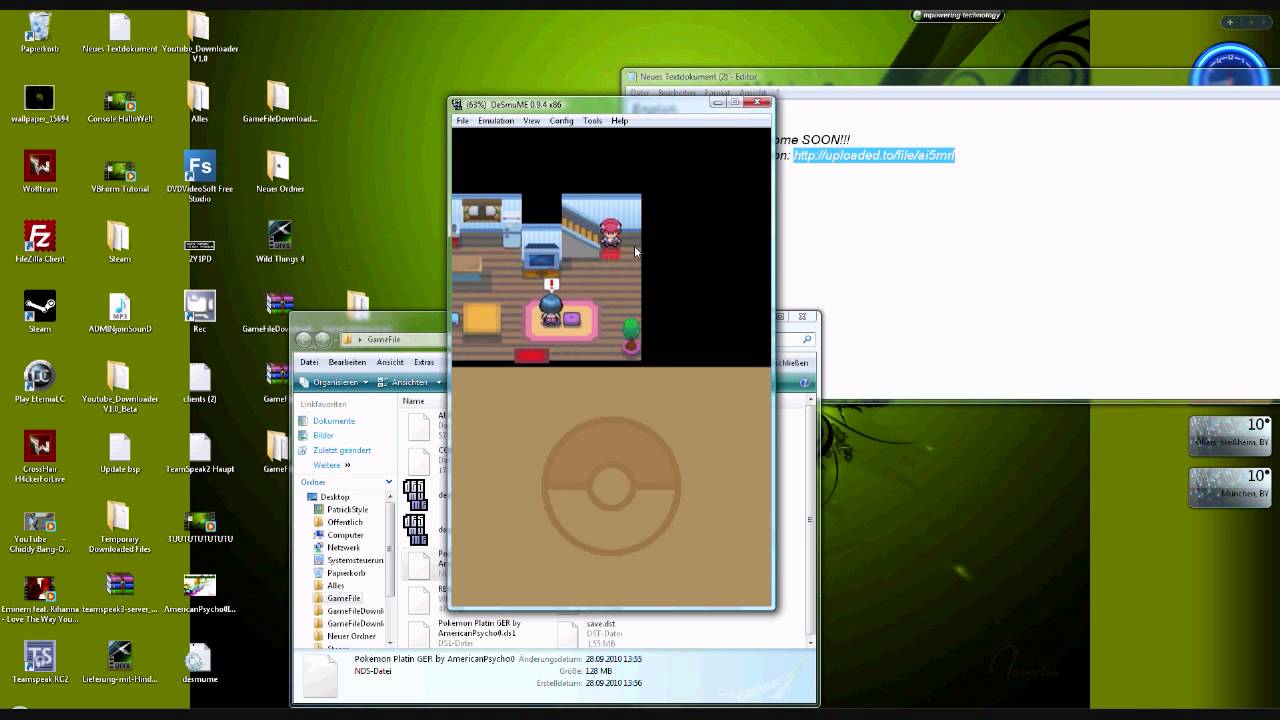The image size is (1280, 720).
Task: Open Temporary Downloaded Files folder on desktop
Action: tap(120, 526)
